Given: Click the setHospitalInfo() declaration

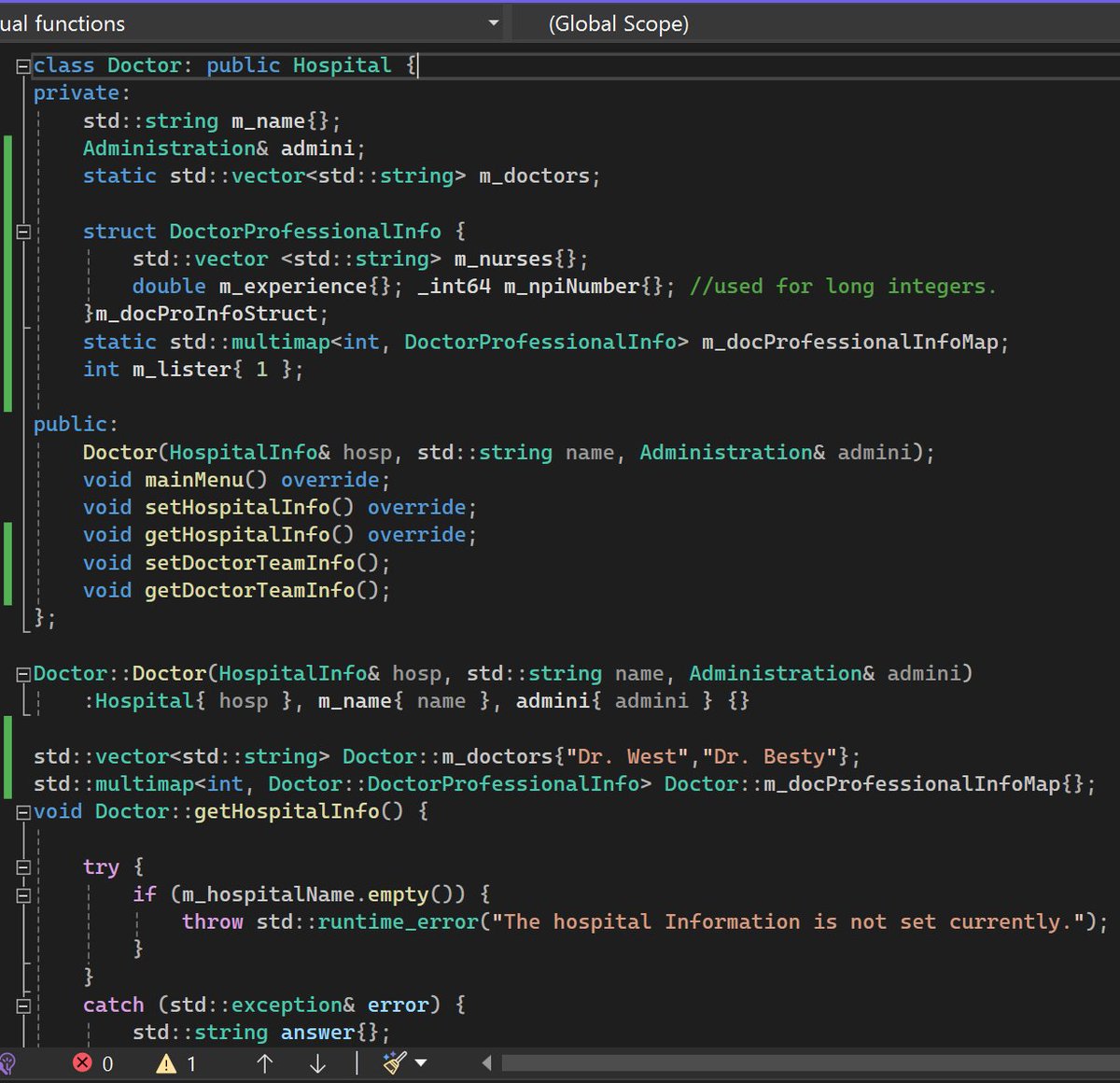Looking at the screenshot, I should pos(280,507).
